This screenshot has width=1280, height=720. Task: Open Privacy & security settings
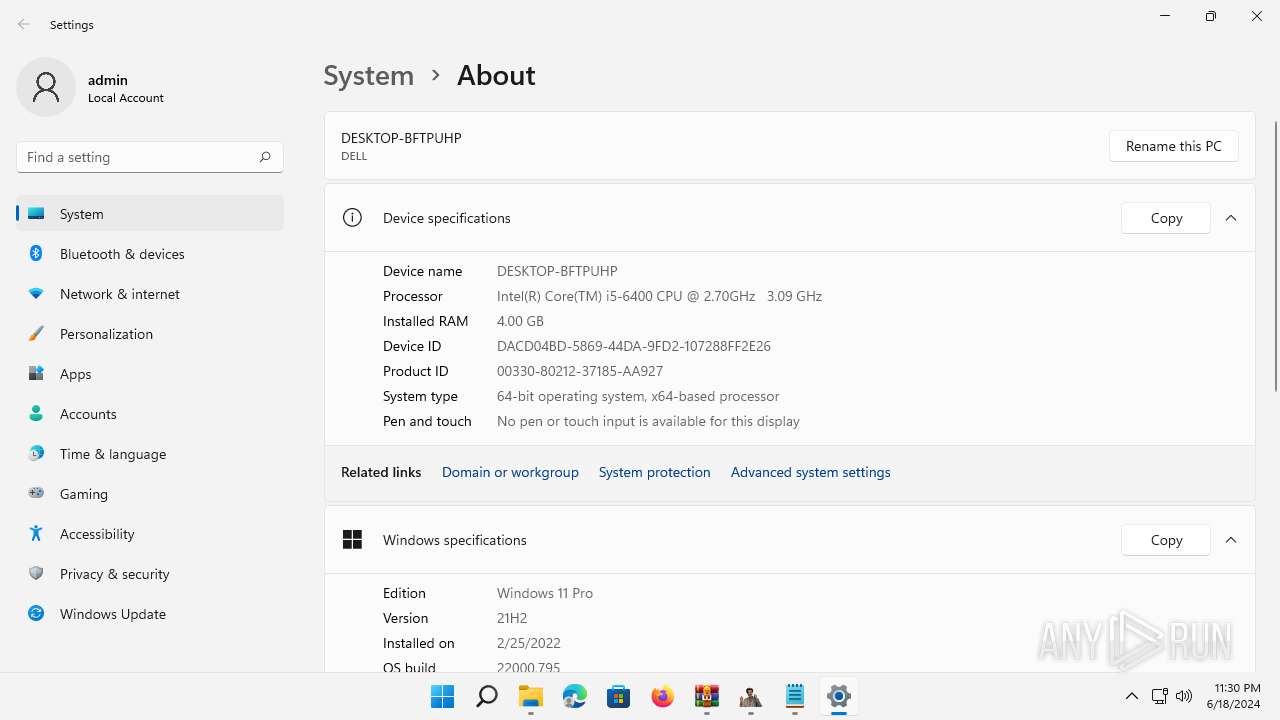[x=150, y=573]
